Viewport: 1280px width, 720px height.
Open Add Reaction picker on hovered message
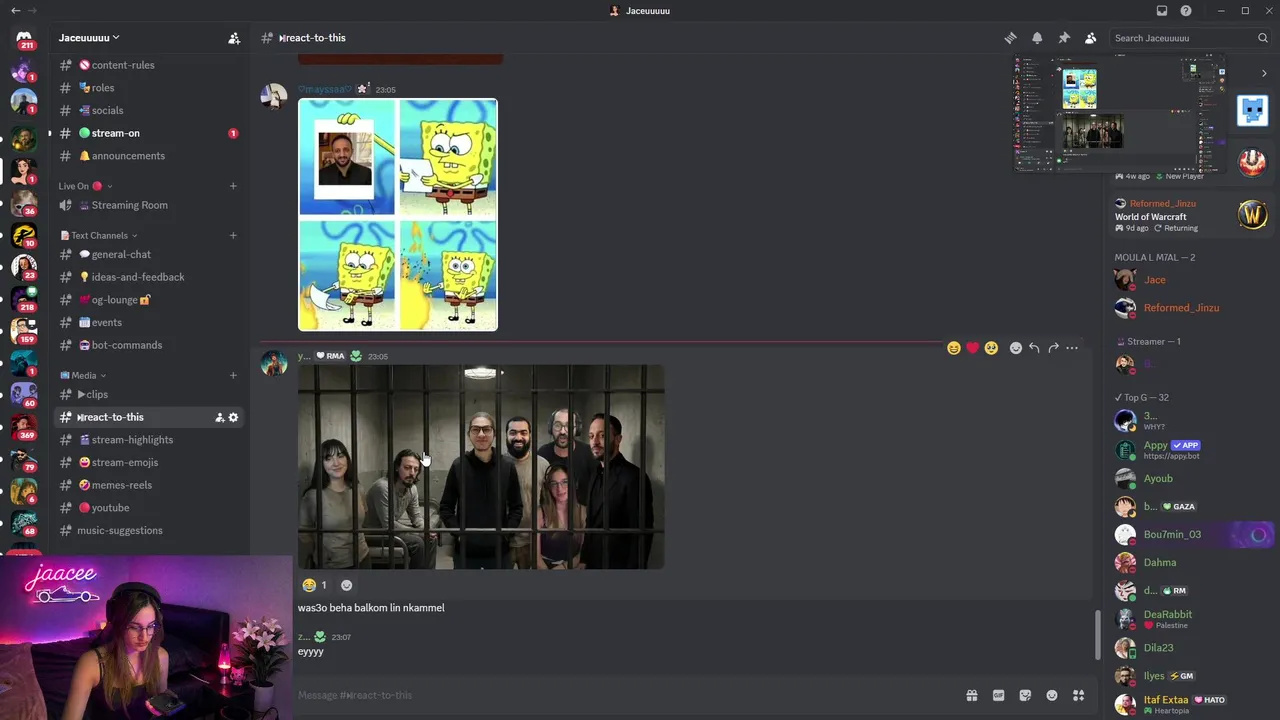(x=1015, y=348)
